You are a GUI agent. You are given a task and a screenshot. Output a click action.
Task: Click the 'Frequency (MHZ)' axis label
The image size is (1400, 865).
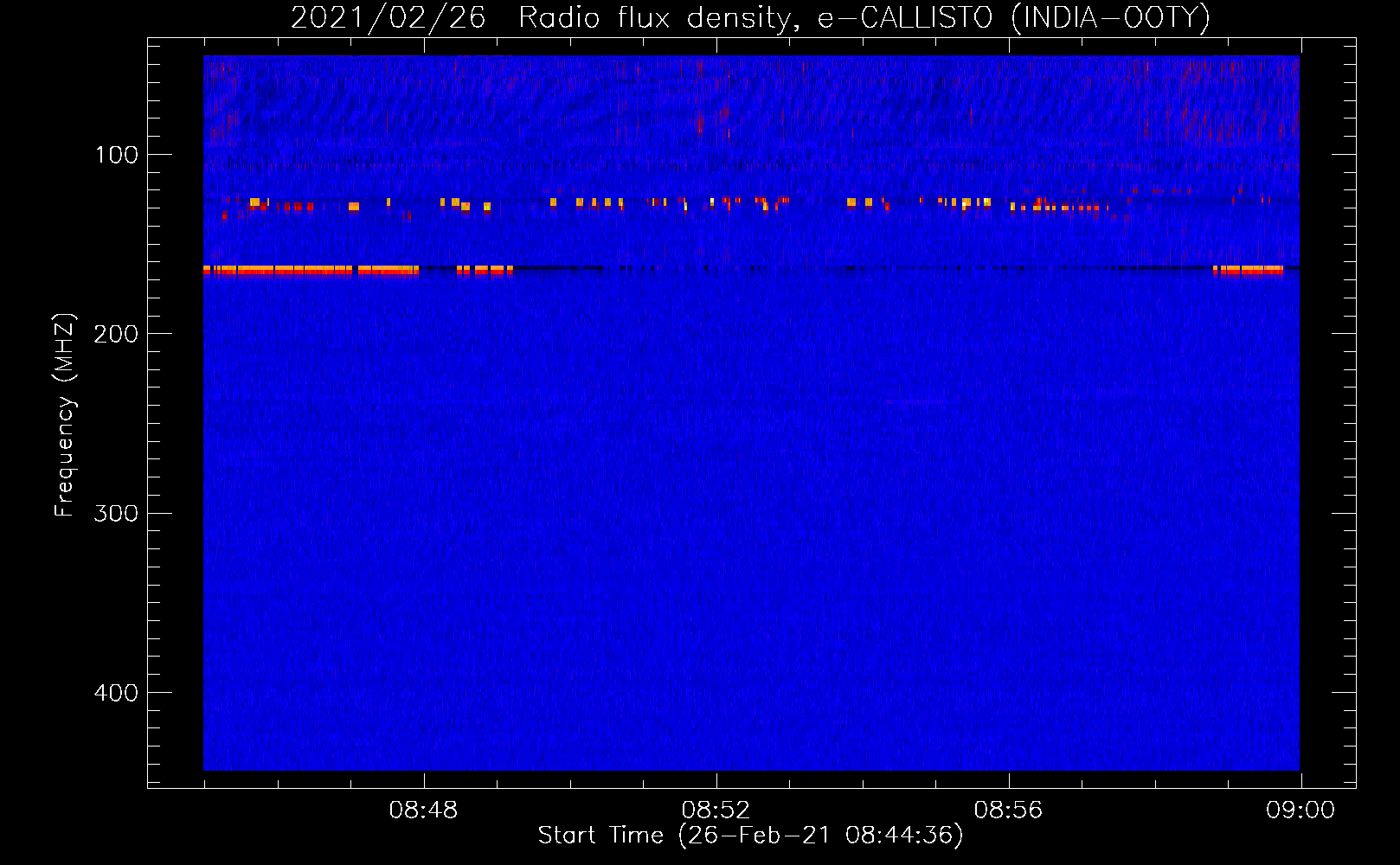pyautogui.click(x=65, y=414)
